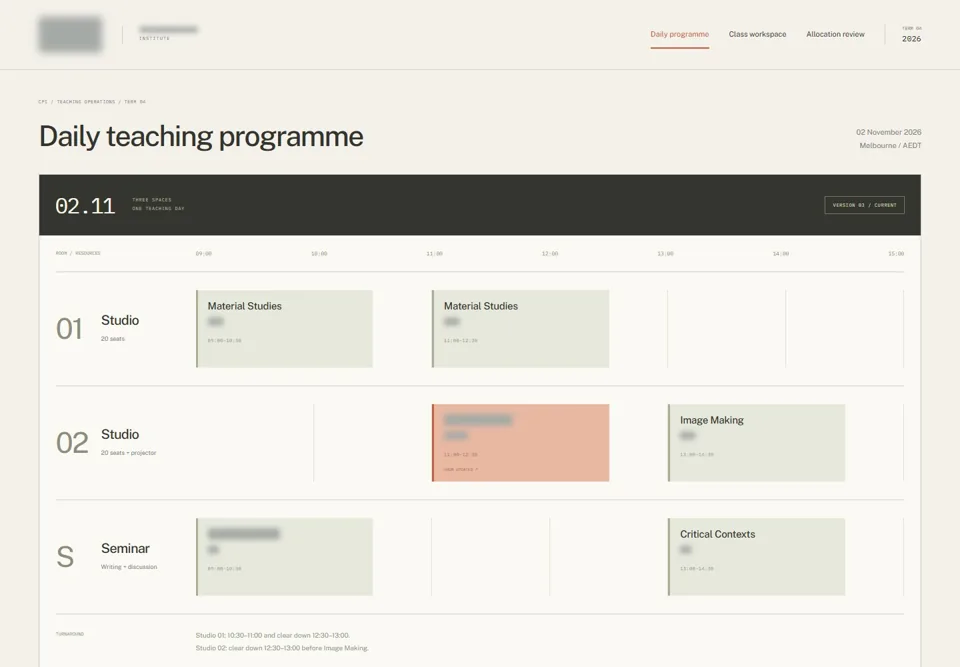Click the 02.11 date heading
This screenshot has height=667, width=960.
85,206
